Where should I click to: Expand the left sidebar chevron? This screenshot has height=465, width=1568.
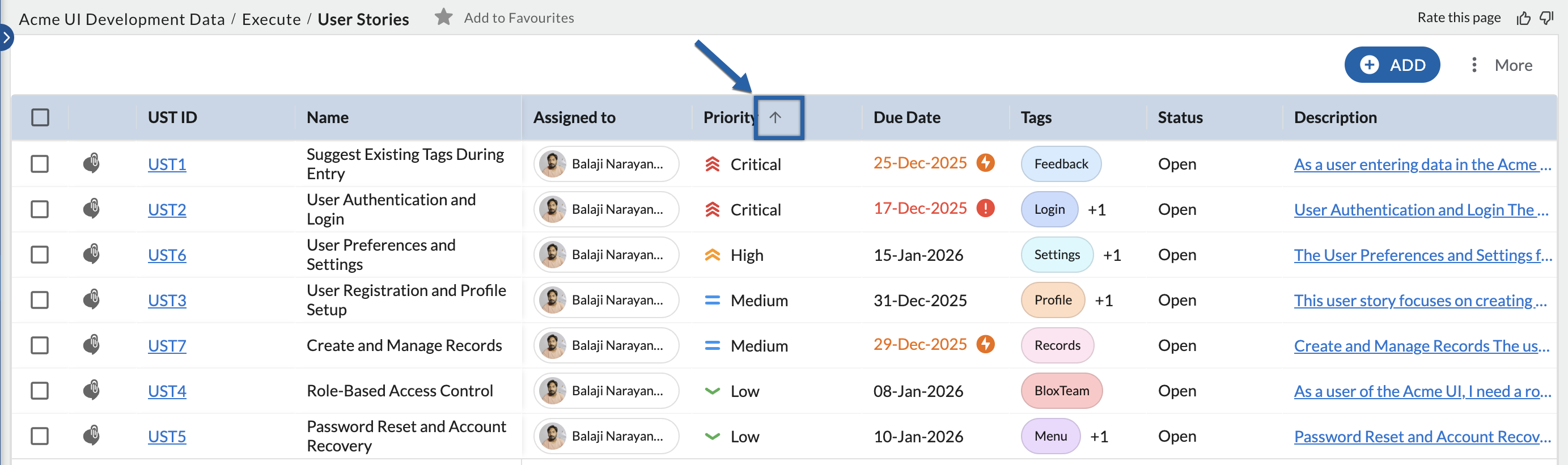tap(6, 37)
